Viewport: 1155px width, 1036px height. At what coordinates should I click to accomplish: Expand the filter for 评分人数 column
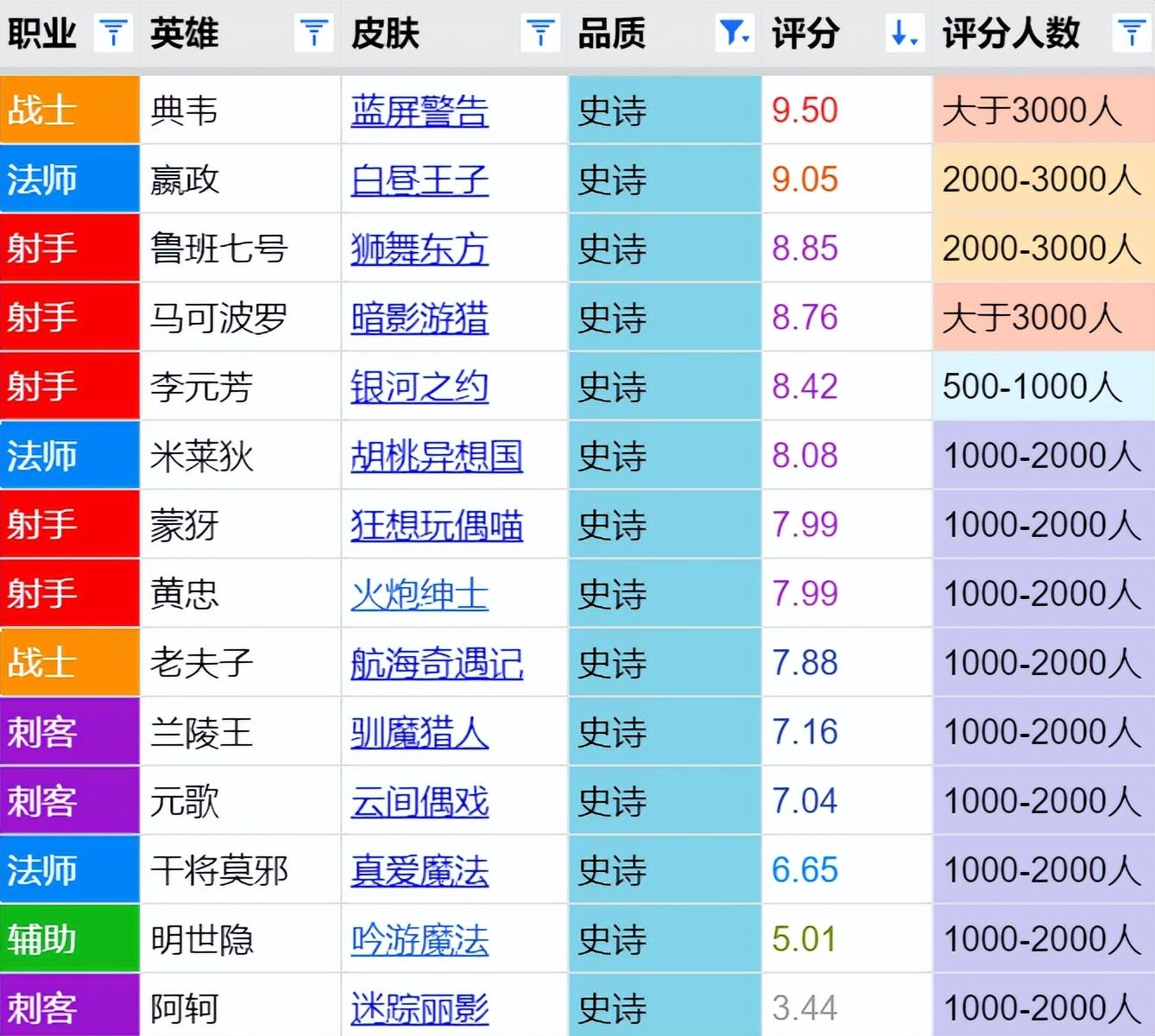pyautogui.click(x=1131, y=34)
